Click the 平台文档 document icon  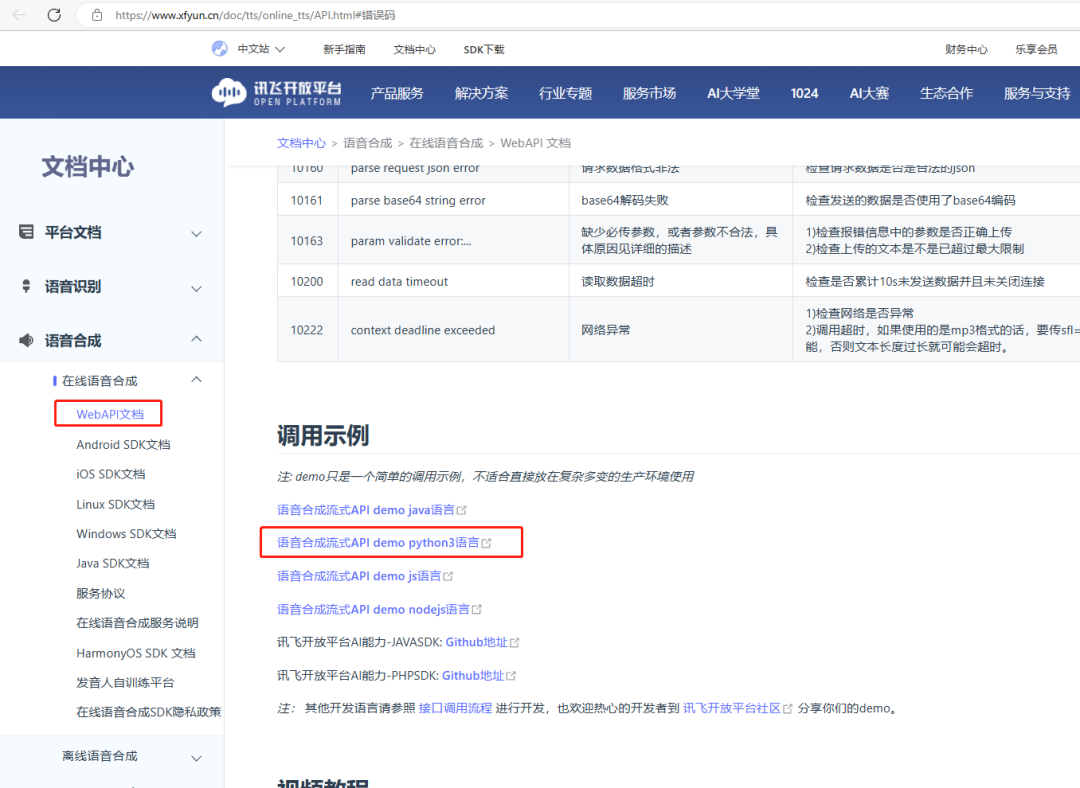26,232
